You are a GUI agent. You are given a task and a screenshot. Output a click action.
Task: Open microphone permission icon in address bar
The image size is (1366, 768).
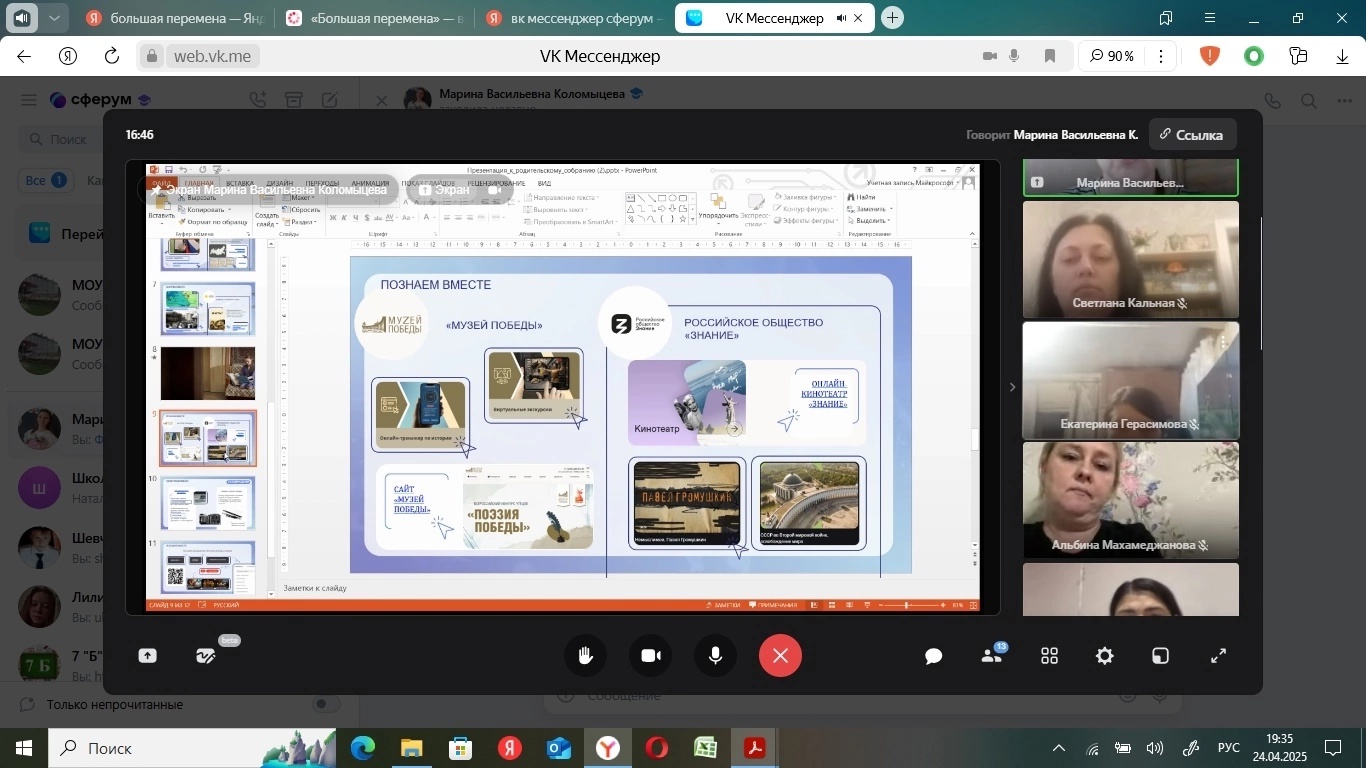(1016, 56)
